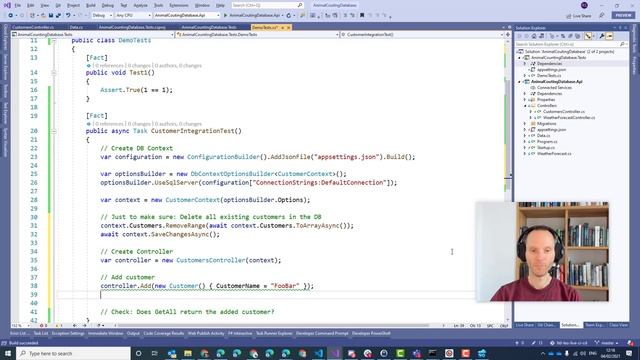Viewport: 640px width, 360px height.
Task: Open Visual Studio Code from the taskbar
Action: pyautogui.click(x=318, y=353)
